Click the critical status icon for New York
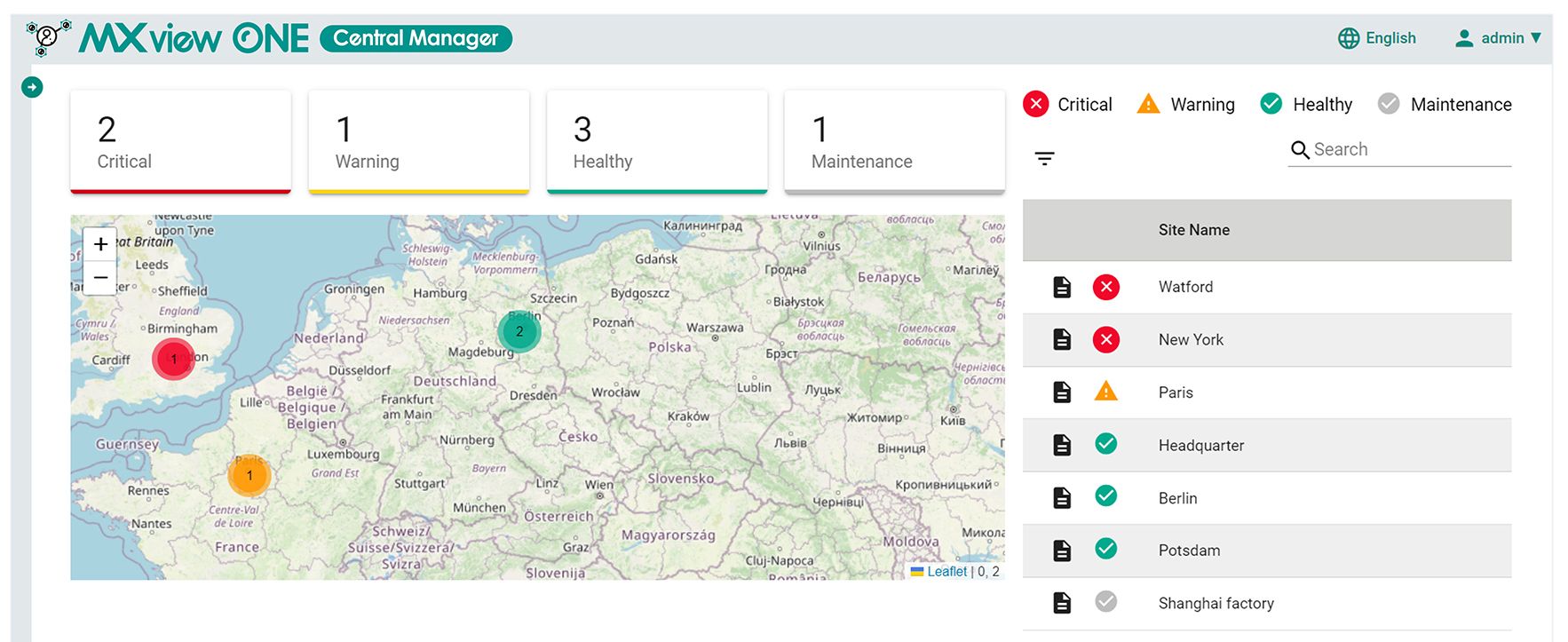This screenshot has width=1568, height=642. [x=1106, y=339]
